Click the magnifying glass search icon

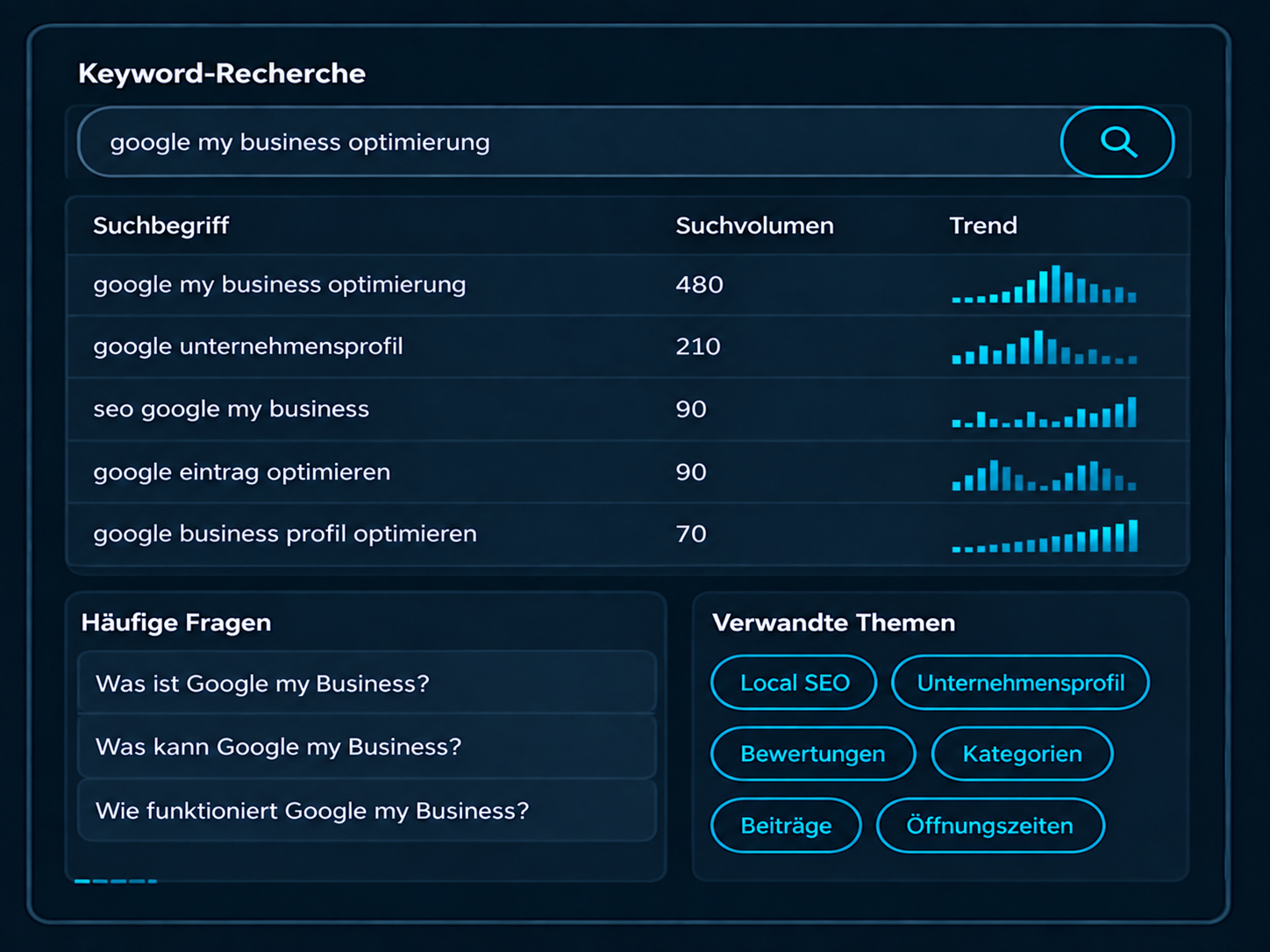(1117, 142)
